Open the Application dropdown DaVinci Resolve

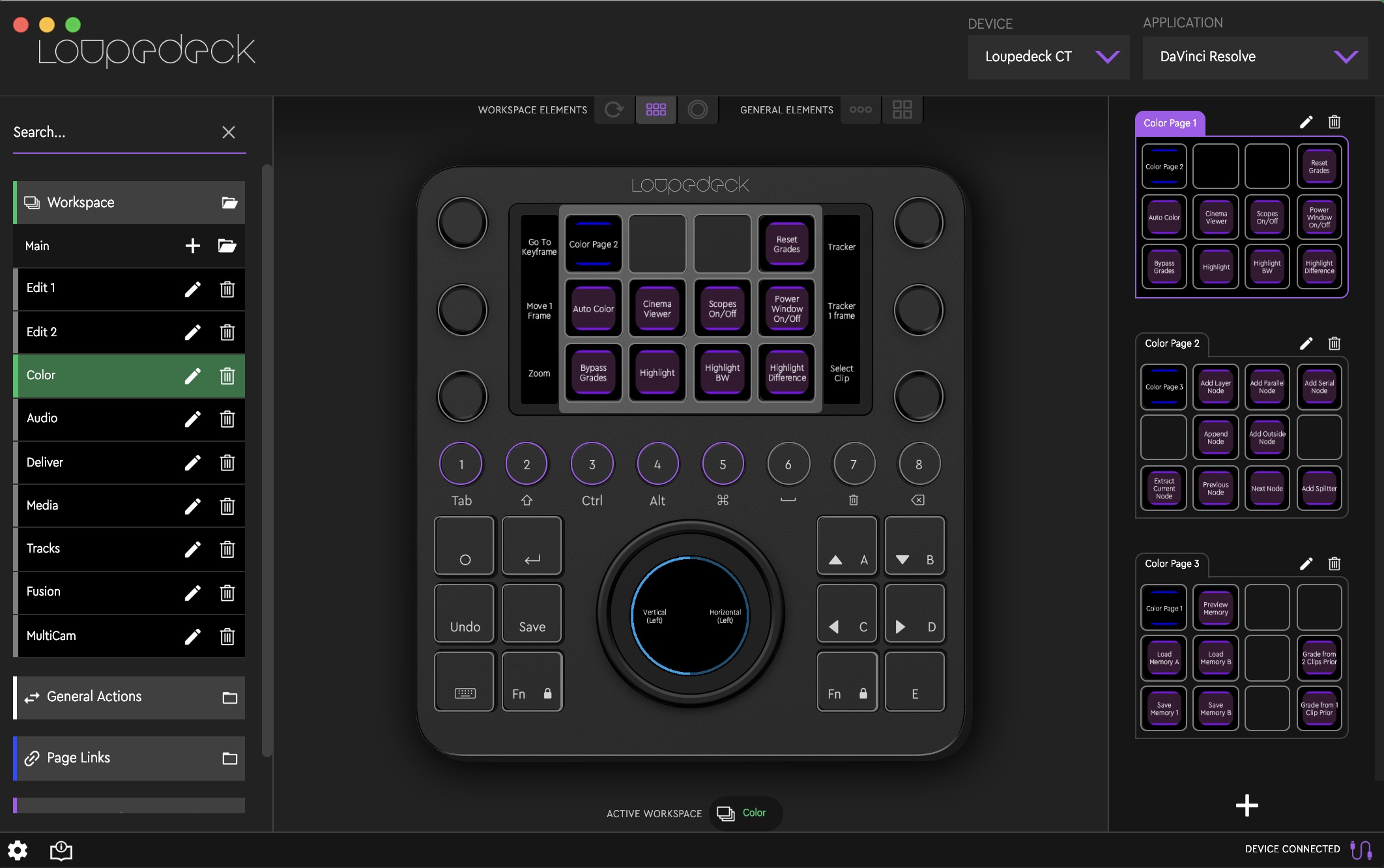click(1255, 57)
